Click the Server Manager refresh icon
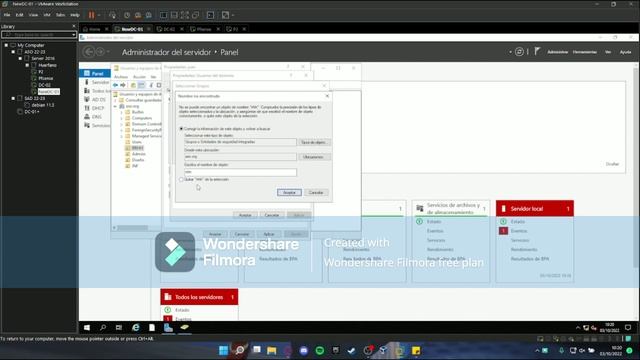This screenshot has height=360, width=640. click(519, 52)
